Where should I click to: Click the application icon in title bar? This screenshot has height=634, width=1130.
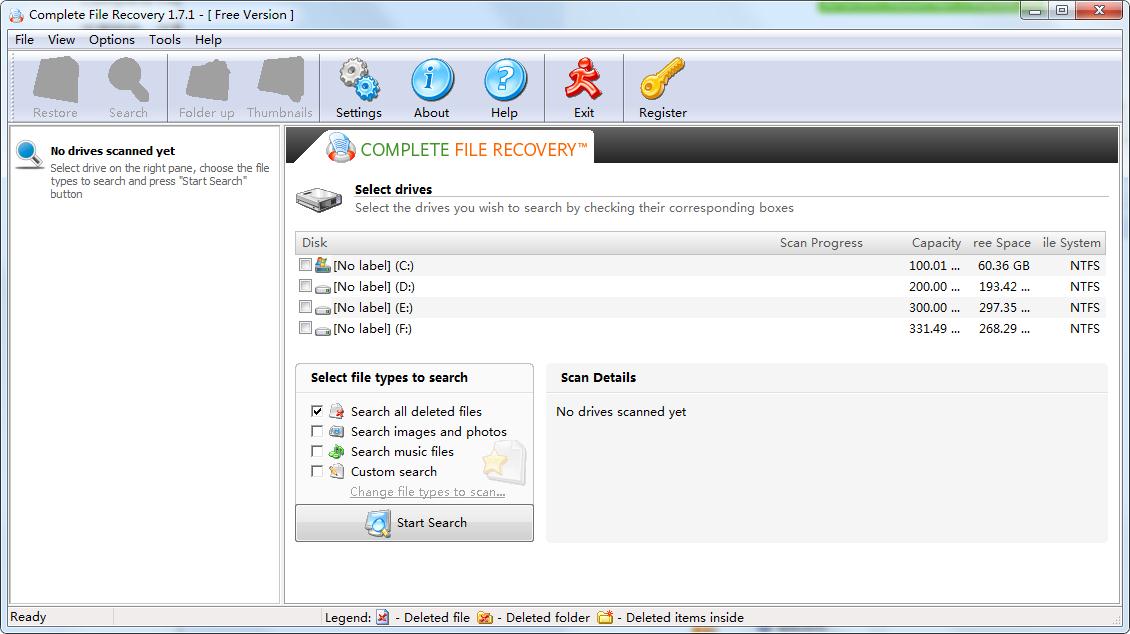tap(16, 14)
